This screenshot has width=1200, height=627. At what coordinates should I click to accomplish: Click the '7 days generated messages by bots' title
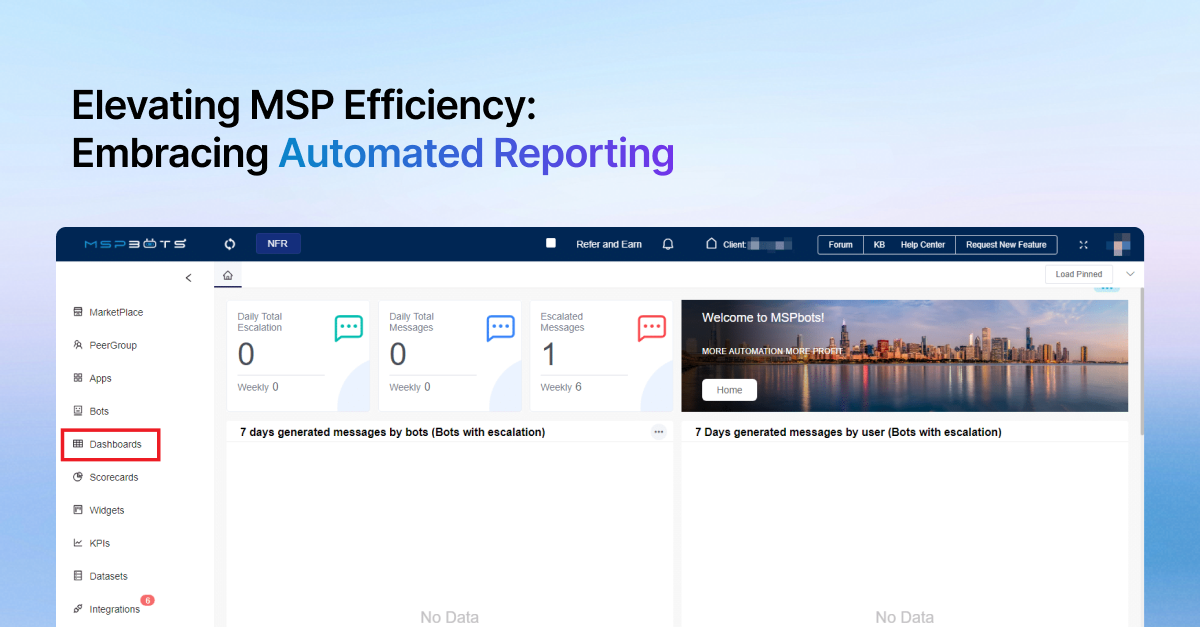[392, 432]
